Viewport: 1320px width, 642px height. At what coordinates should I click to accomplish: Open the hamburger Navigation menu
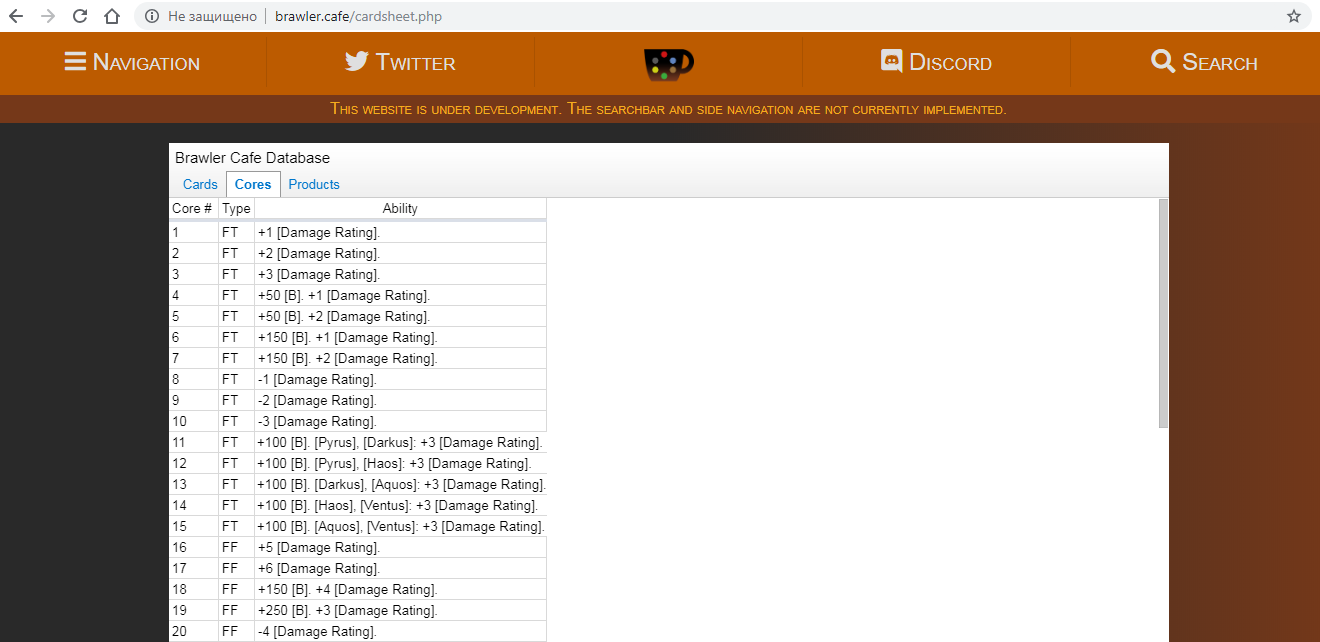pyautogui.click(x=75, y=62)
